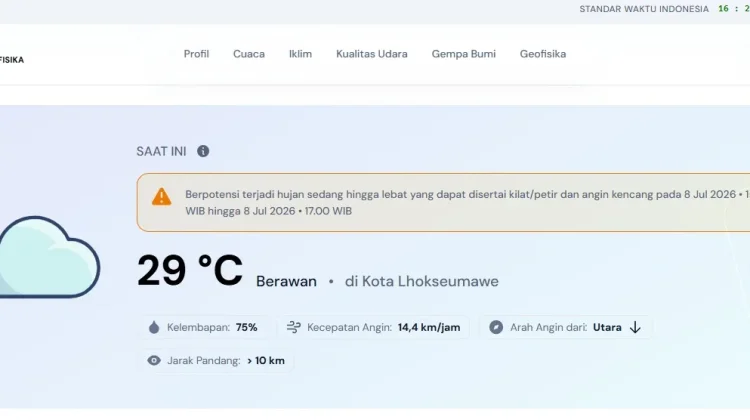Viewport: 750px width, 420px height.
Task: Open the Profil menu
Action: [196, 54]
